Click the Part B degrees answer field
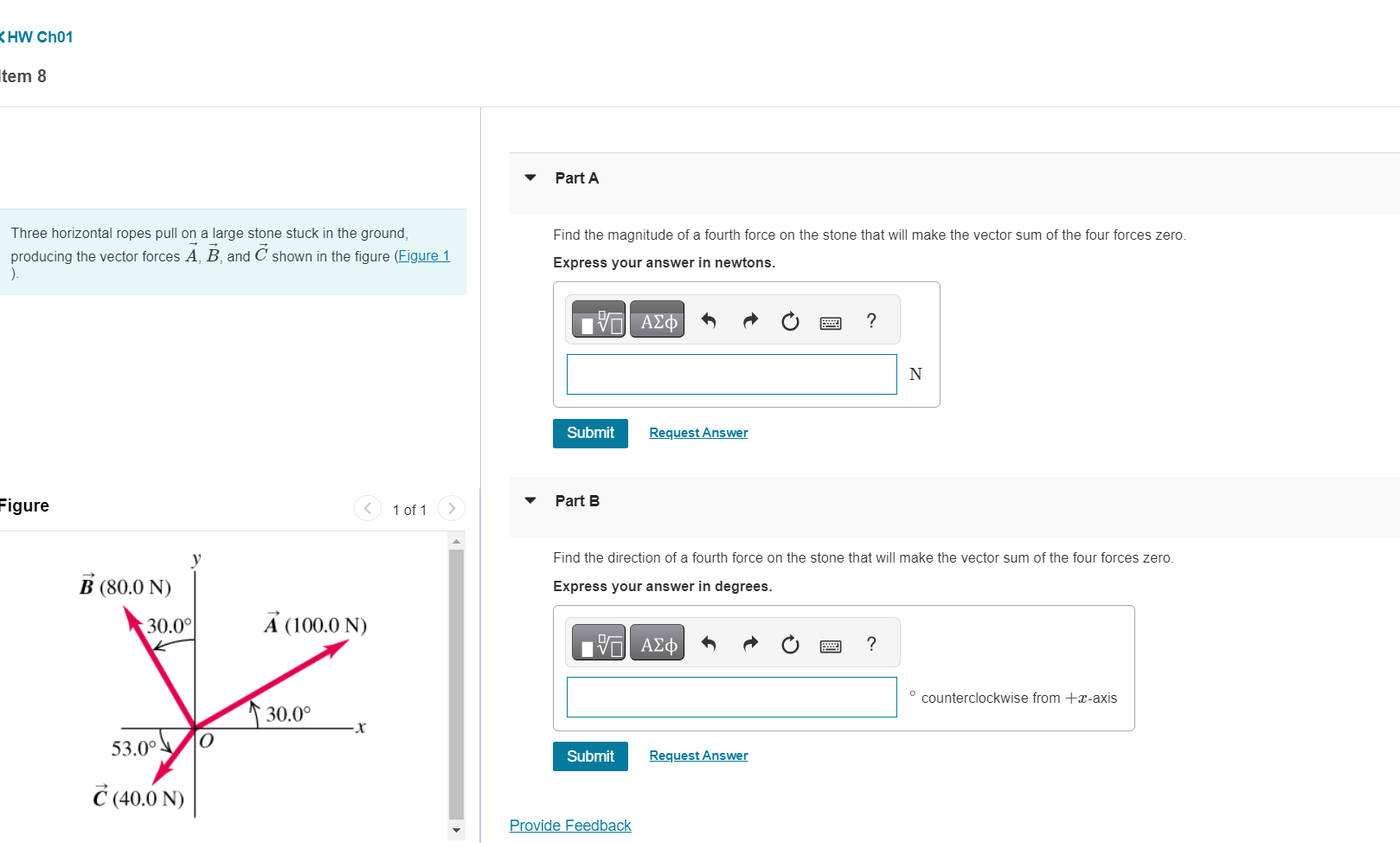This screenshot has width=1400, height=843. [x=731, y=697]
